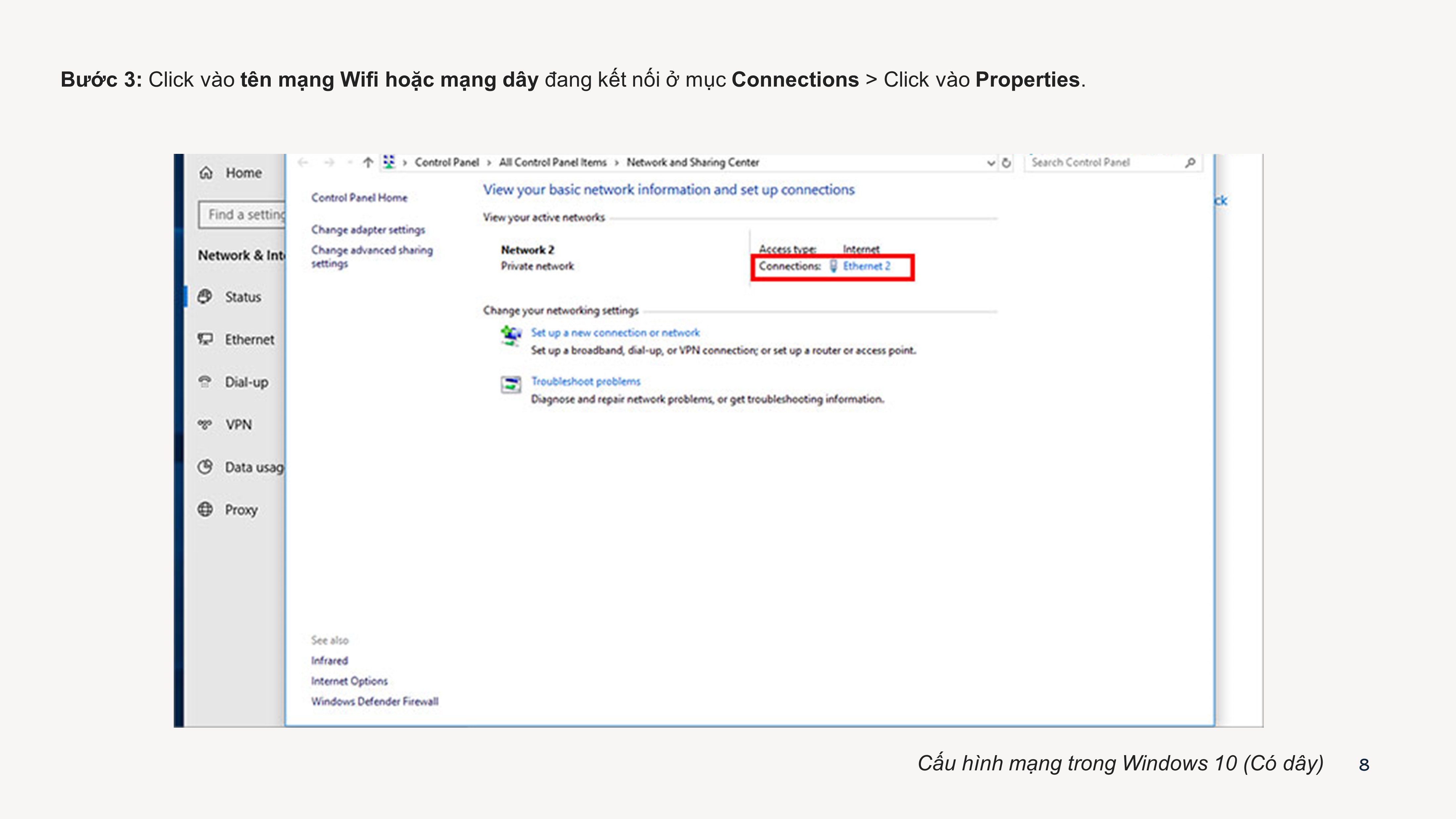This screenshot has width=1456, height=819.
Task: Click Network and Sharing Center breadcrumb
Action: pos(693,163)
